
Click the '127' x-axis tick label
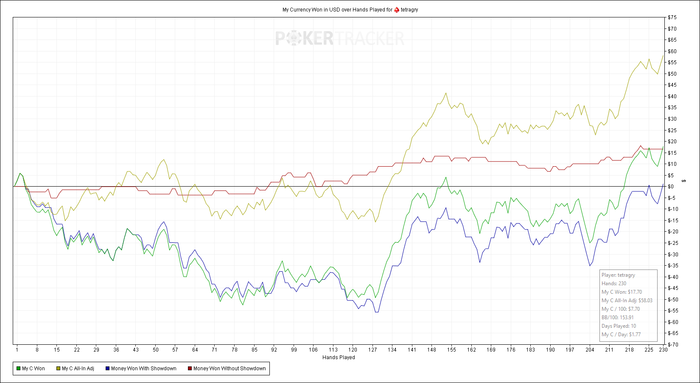tap(372, 350)
